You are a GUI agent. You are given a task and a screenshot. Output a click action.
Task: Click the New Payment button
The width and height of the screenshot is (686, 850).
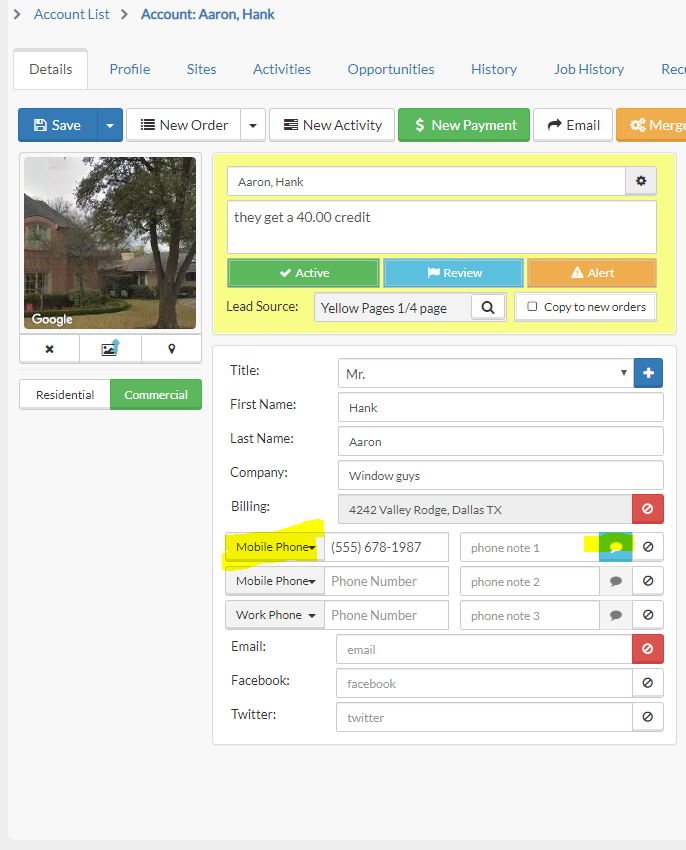coord(463,125)
